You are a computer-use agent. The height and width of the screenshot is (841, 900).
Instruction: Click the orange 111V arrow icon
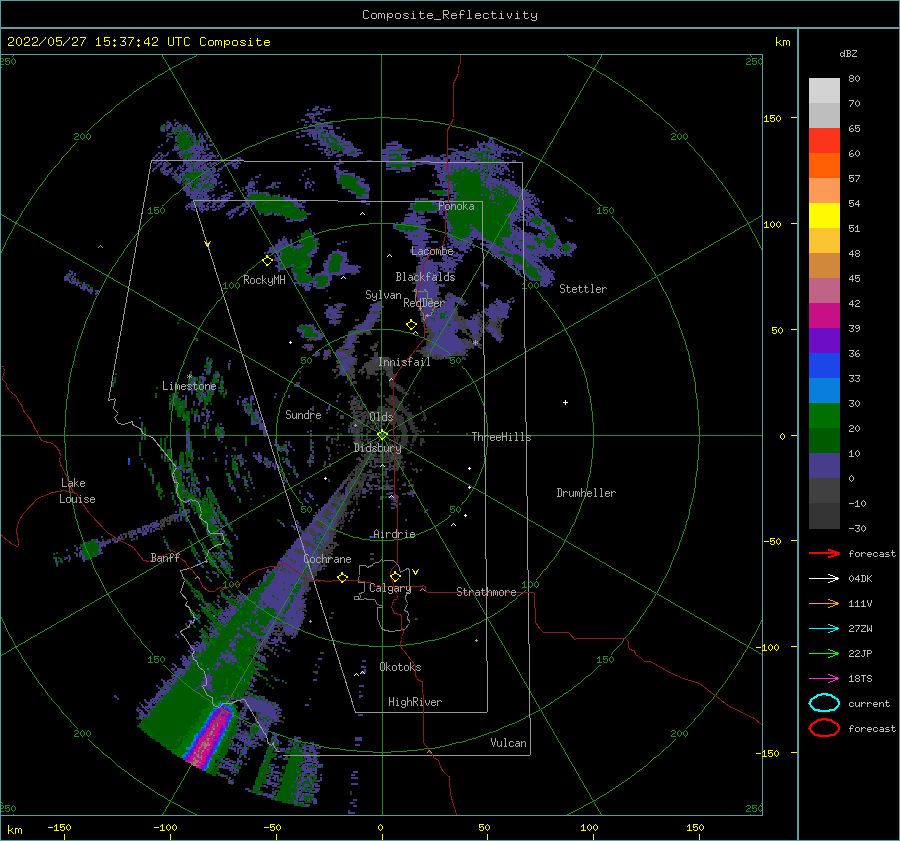click(x=824, y=603)
